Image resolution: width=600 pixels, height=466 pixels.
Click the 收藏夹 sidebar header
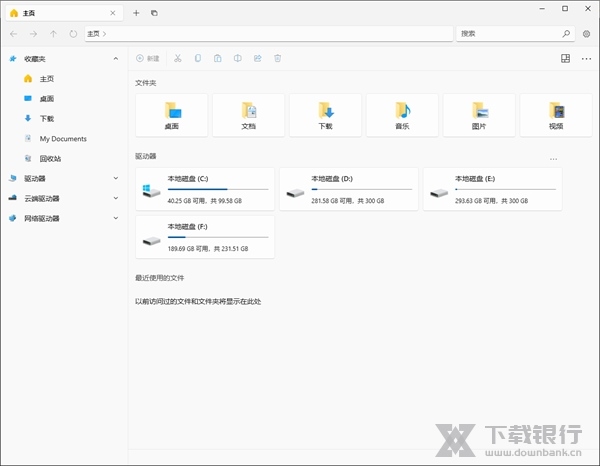click(34, 59)
